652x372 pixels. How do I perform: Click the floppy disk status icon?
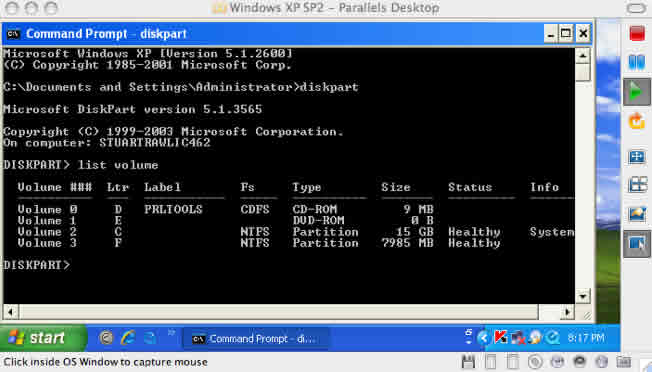click(x=468, y=362)
